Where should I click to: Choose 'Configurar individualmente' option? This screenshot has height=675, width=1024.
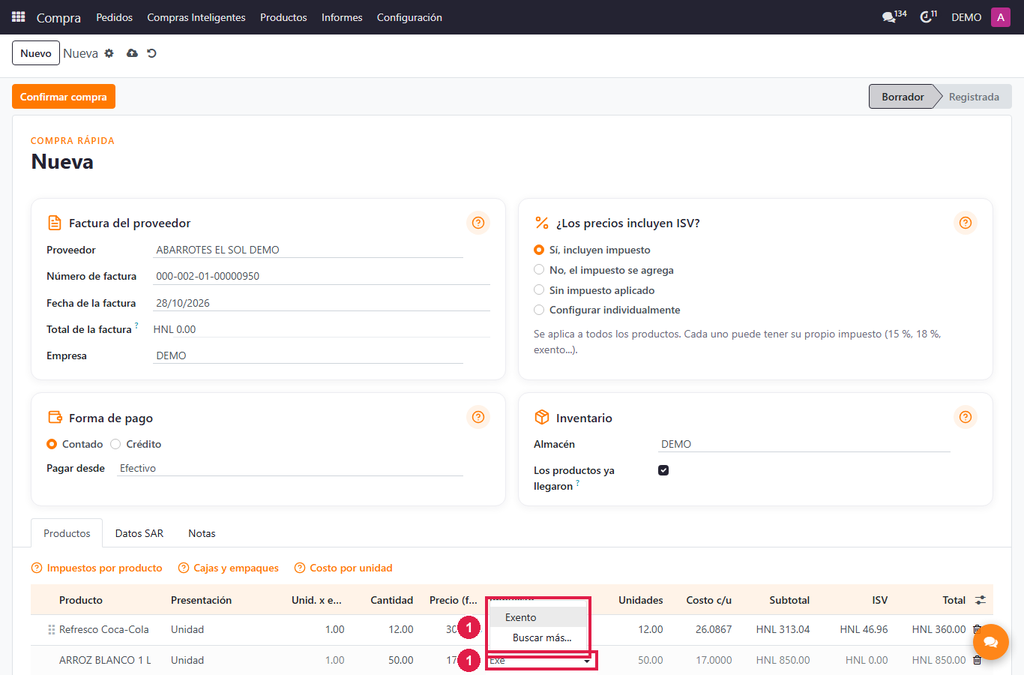click(x=539, y=310)
